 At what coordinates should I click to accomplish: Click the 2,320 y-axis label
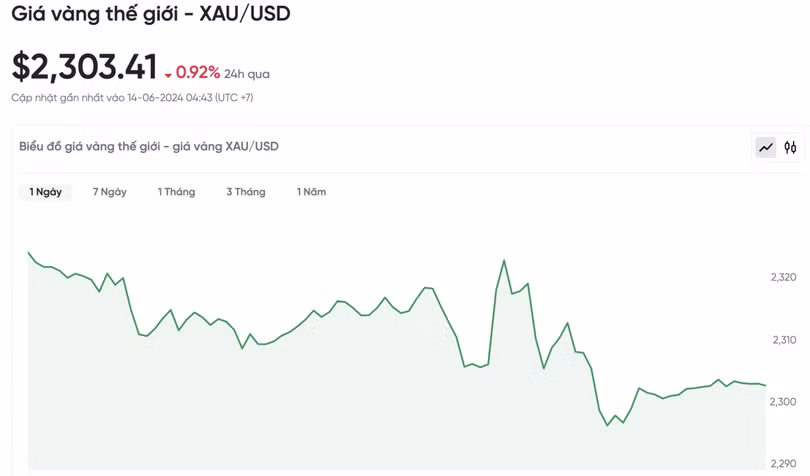[x=784, y=277]
